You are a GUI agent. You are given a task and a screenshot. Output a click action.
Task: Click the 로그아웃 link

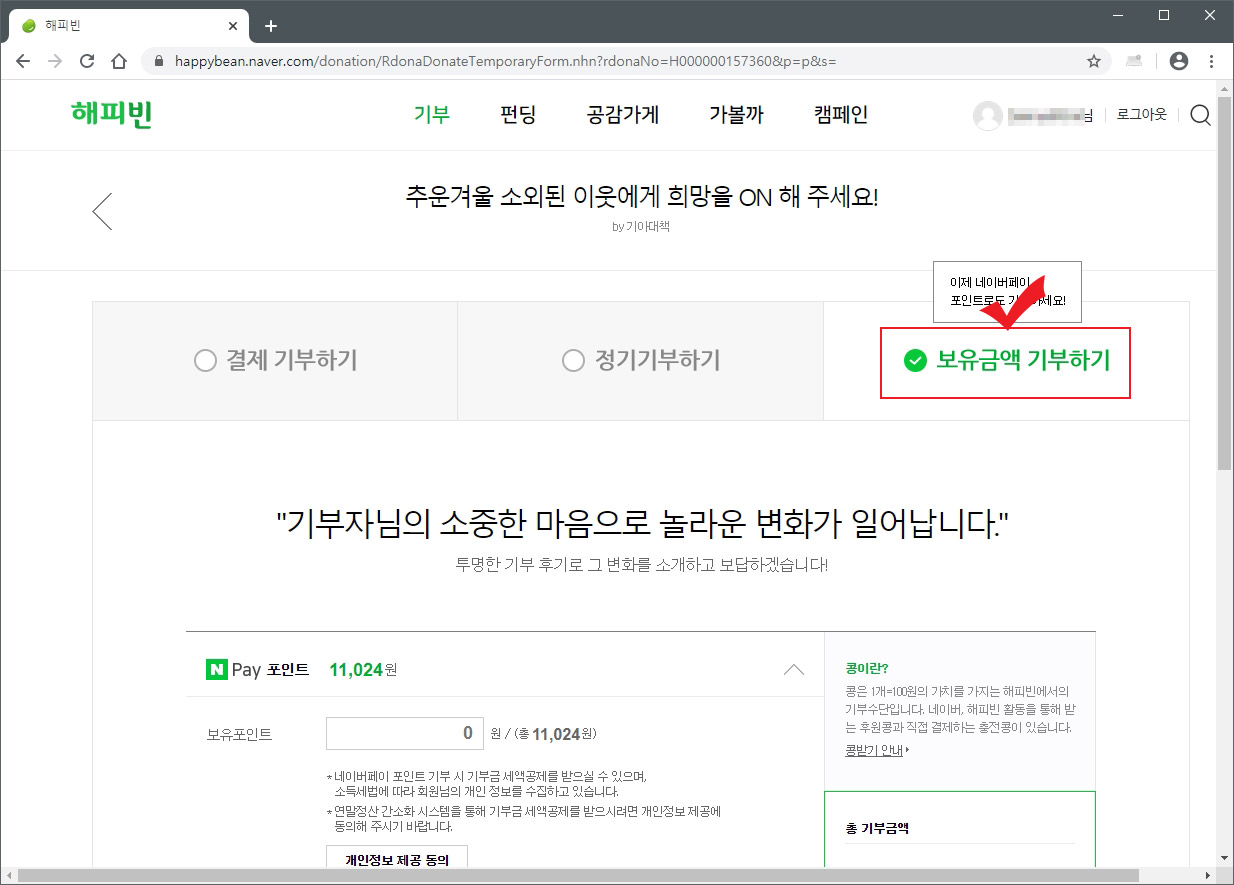pyautogui.click(x=1142, y=115)
